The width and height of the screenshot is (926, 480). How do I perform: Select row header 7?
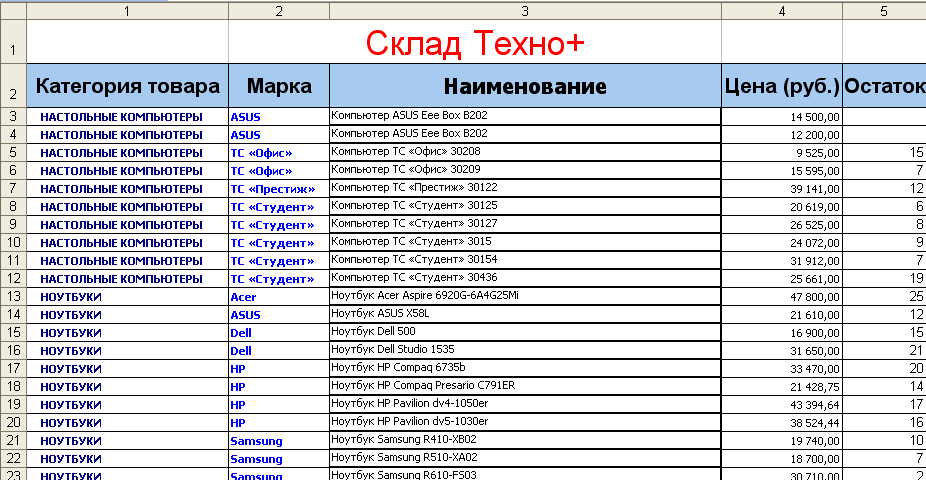[x=13, y=189]
